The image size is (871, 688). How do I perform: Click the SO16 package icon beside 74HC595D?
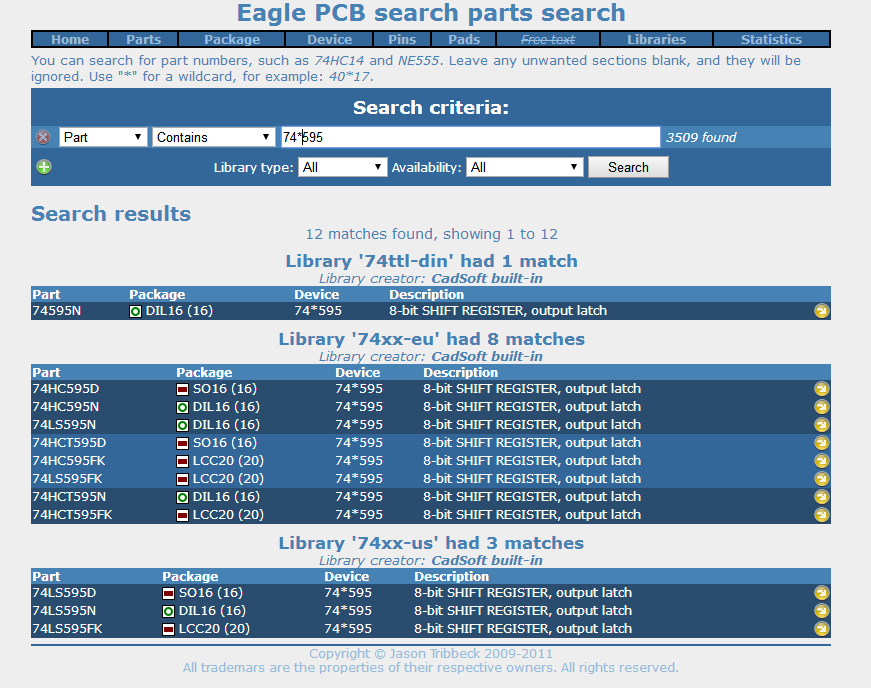182,388
